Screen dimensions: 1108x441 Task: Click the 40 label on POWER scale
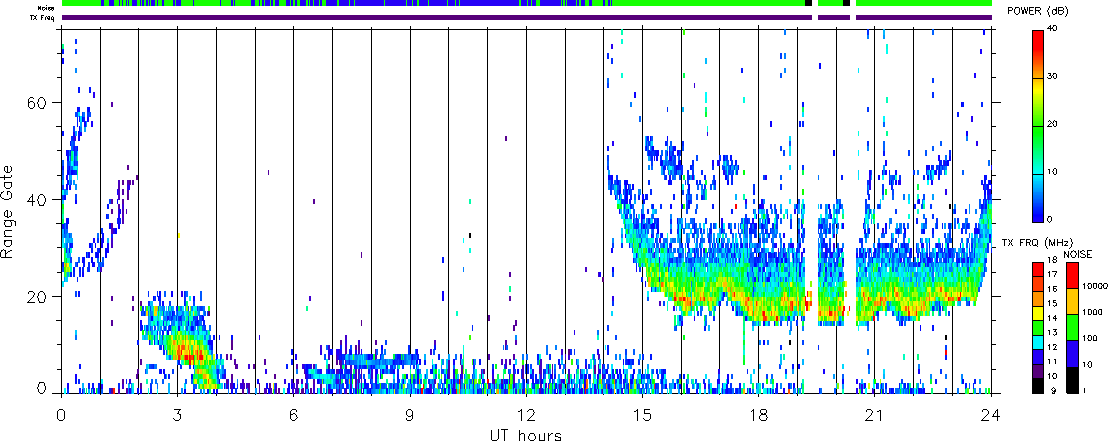tap(1051, 29)
